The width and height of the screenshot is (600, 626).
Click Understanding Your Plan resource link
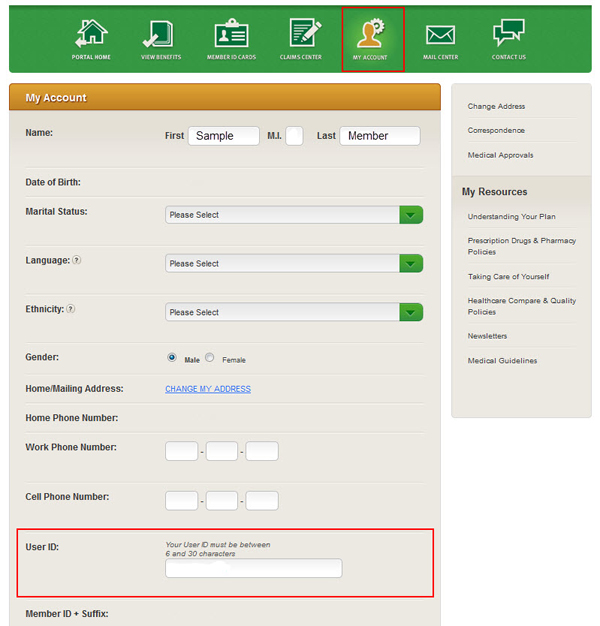click(x=511, y=217)
